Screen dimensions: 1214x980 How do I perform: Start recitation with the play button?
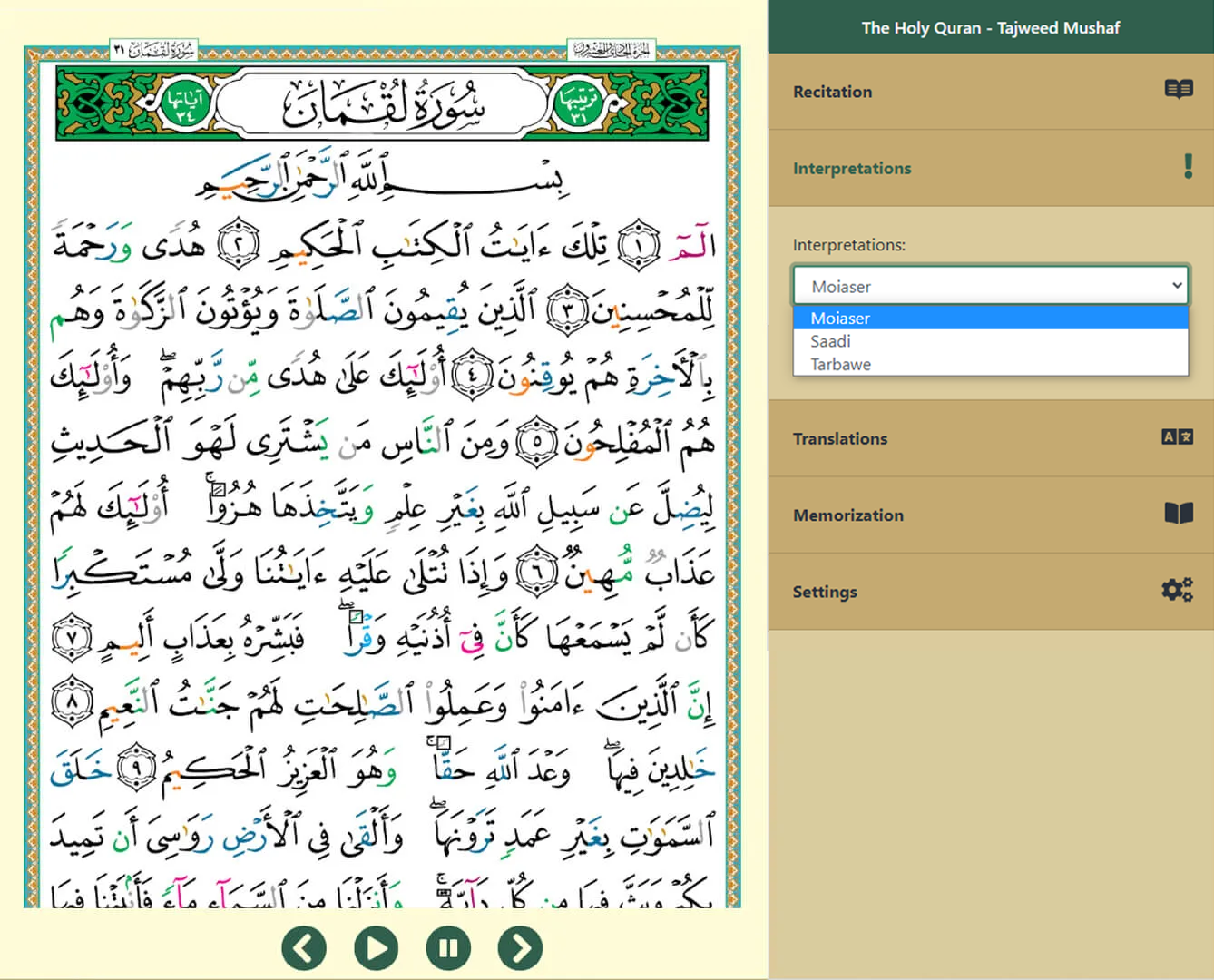pos(376,948)
